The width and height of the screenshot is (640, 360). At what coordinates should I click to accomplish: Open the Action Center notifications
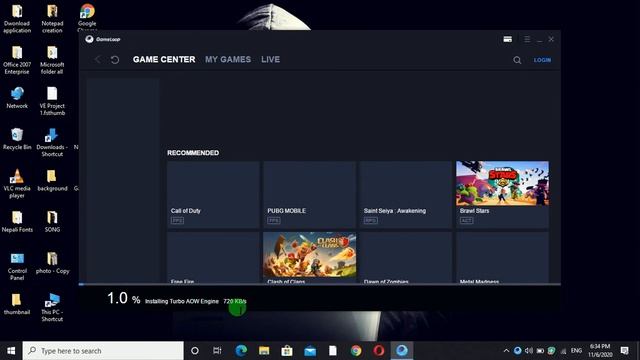click(624, 351)
